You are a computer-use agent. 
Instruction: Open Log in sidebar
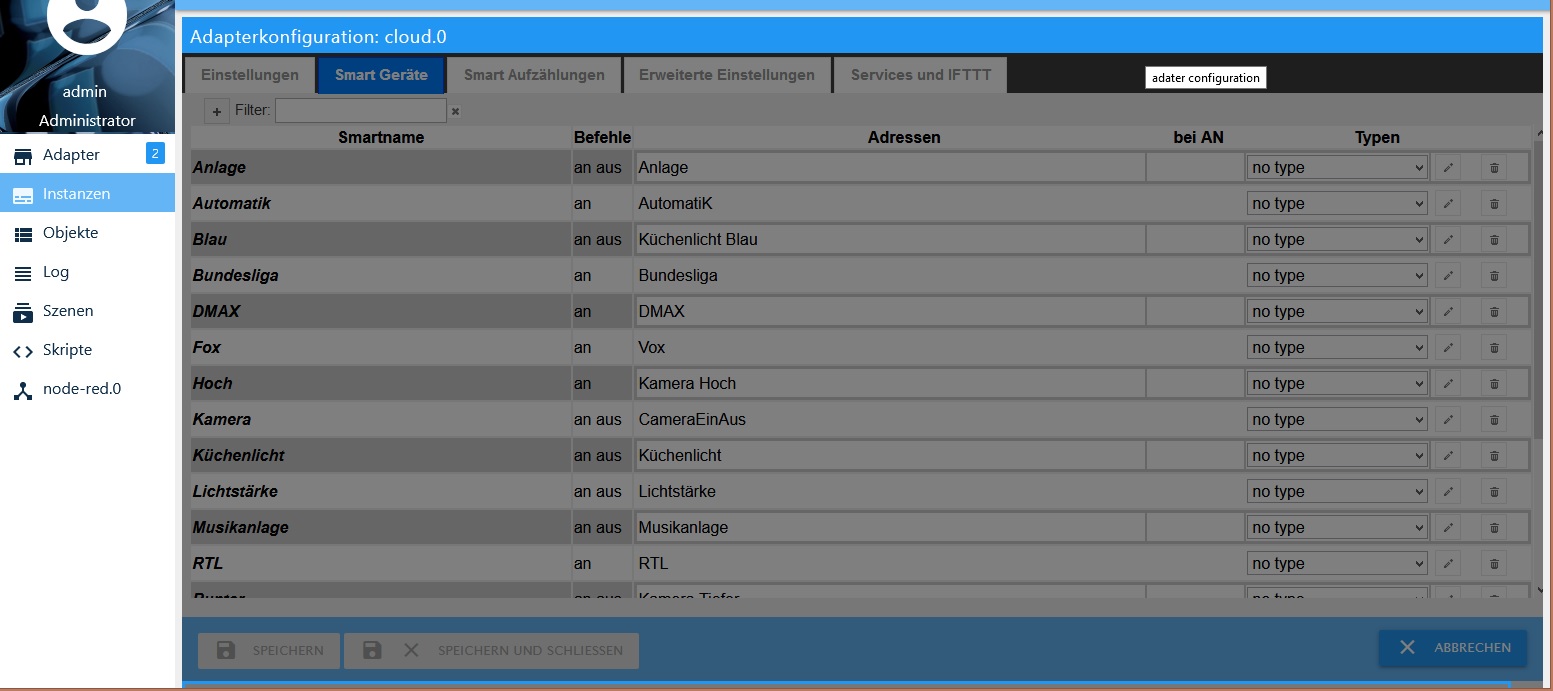[x=87, y=272]
